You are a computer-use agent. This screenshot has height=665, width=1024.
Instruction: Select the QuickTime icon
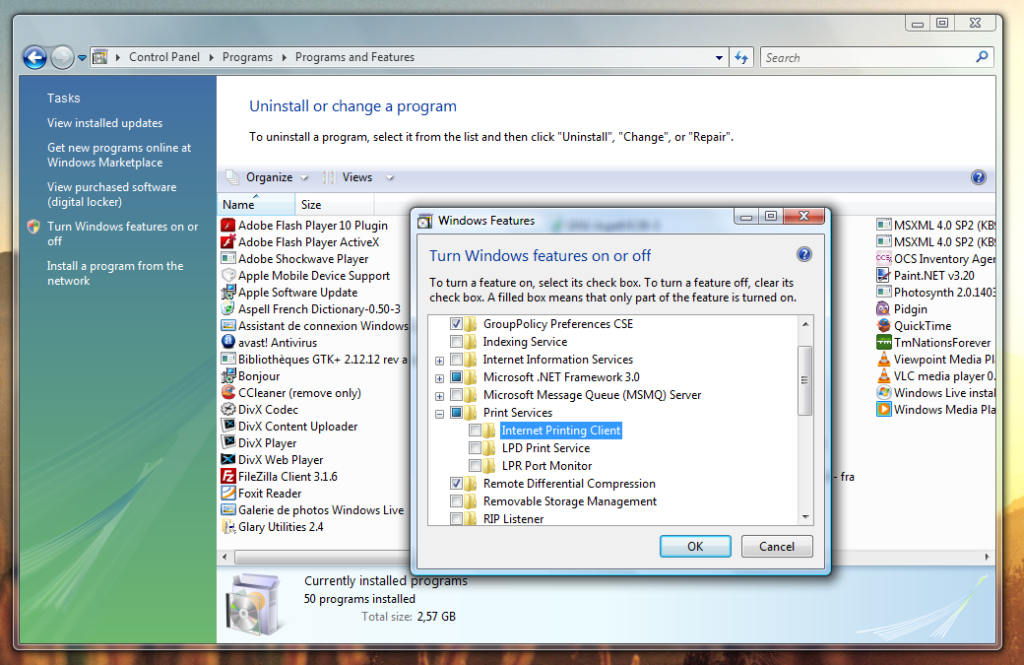pos(884,326)
